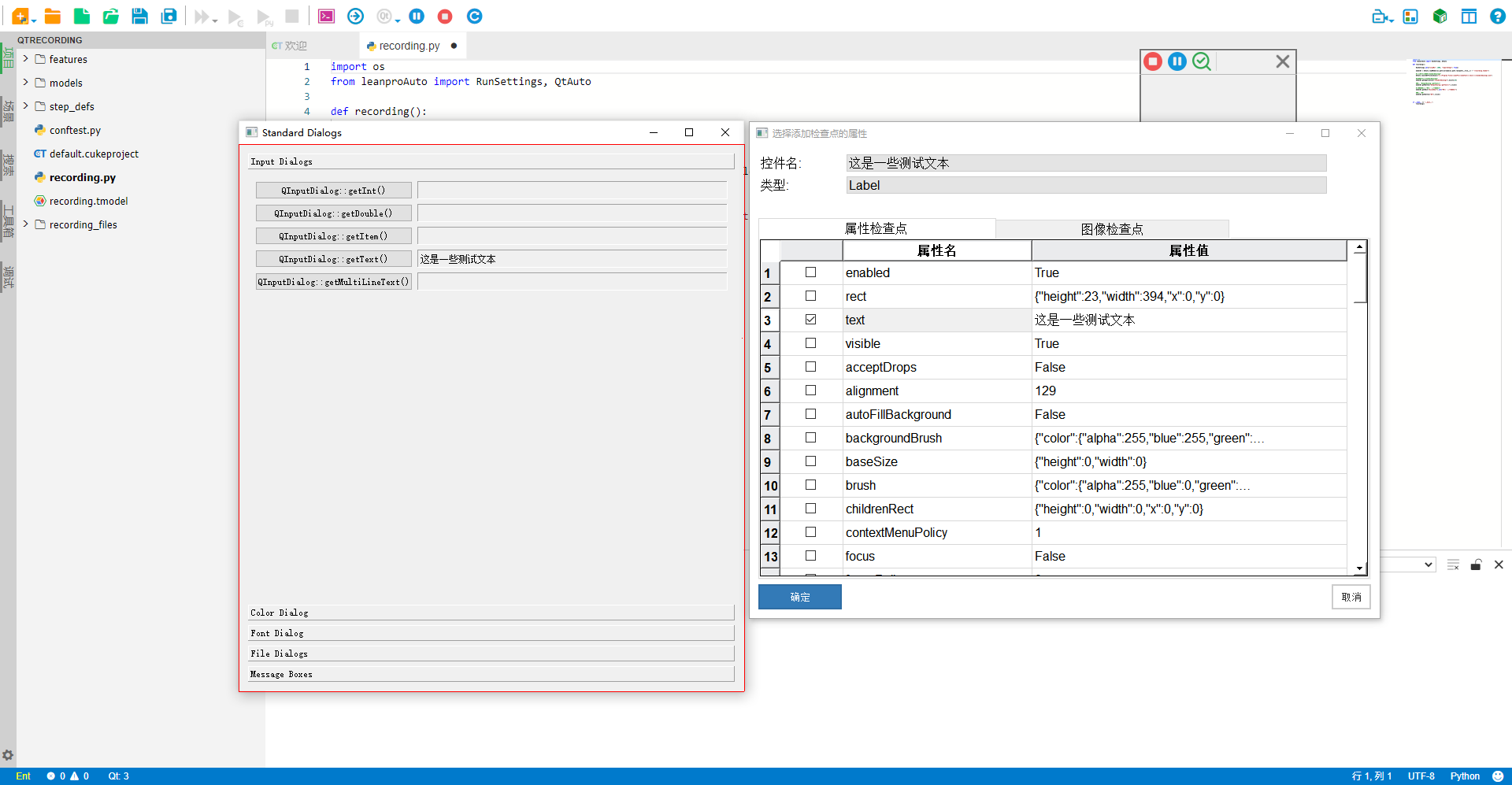
Task: Open folder using the orange folder icon
Action: tap(53, 17)
